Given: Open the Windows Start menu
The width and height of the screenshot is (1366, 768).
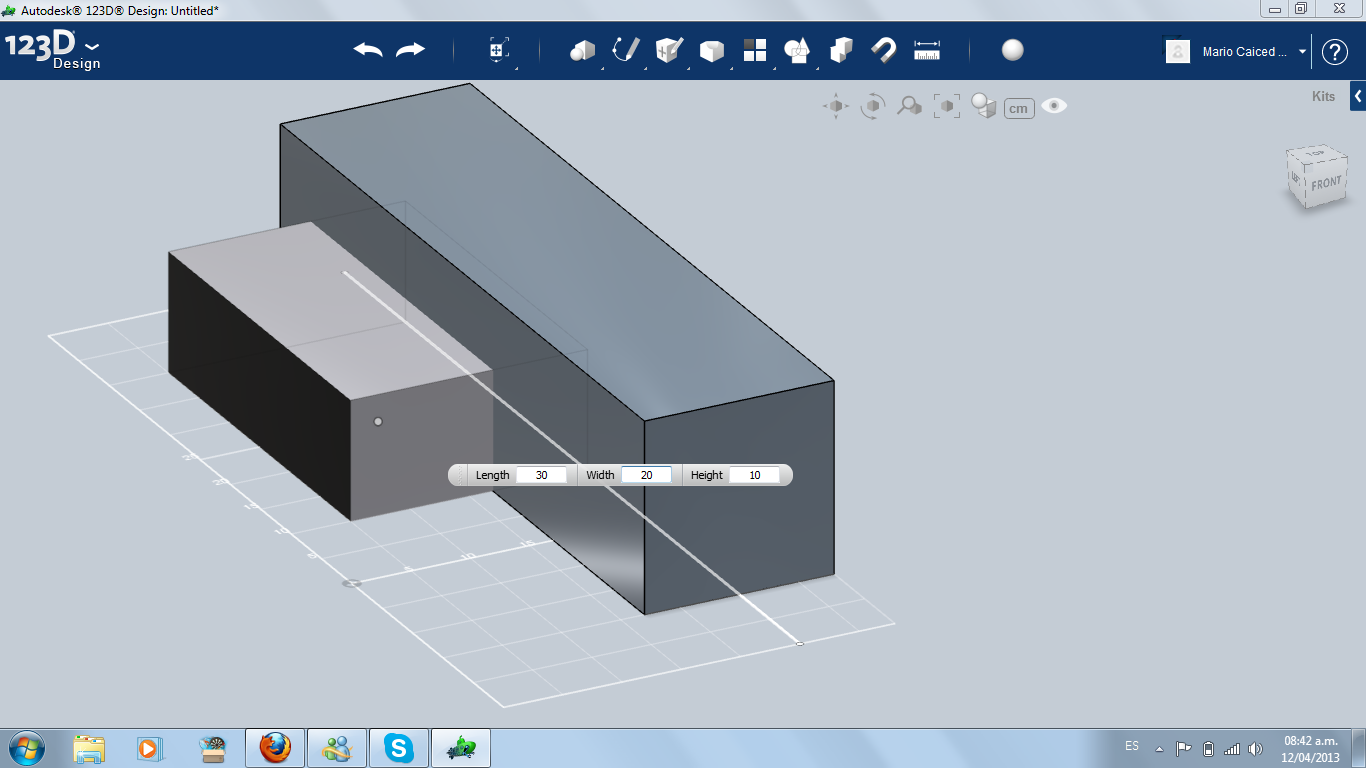Looking at the screenshot, I should (25, 748).
